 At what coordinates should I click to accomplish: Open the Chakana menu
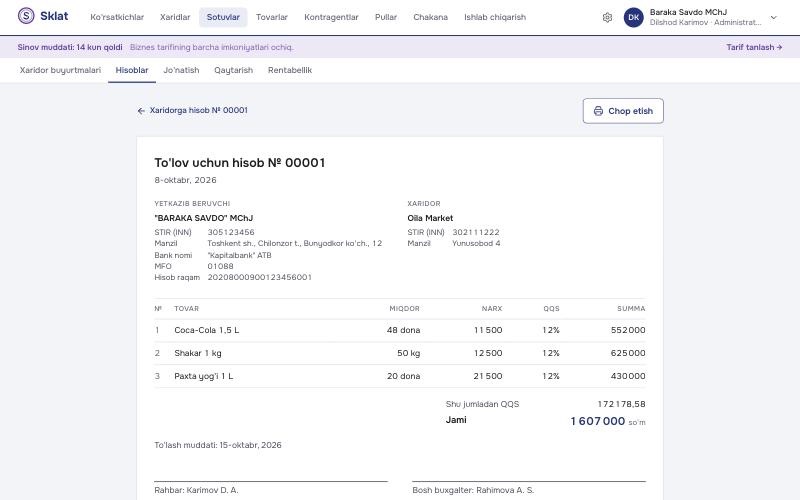tap(431, 17)
